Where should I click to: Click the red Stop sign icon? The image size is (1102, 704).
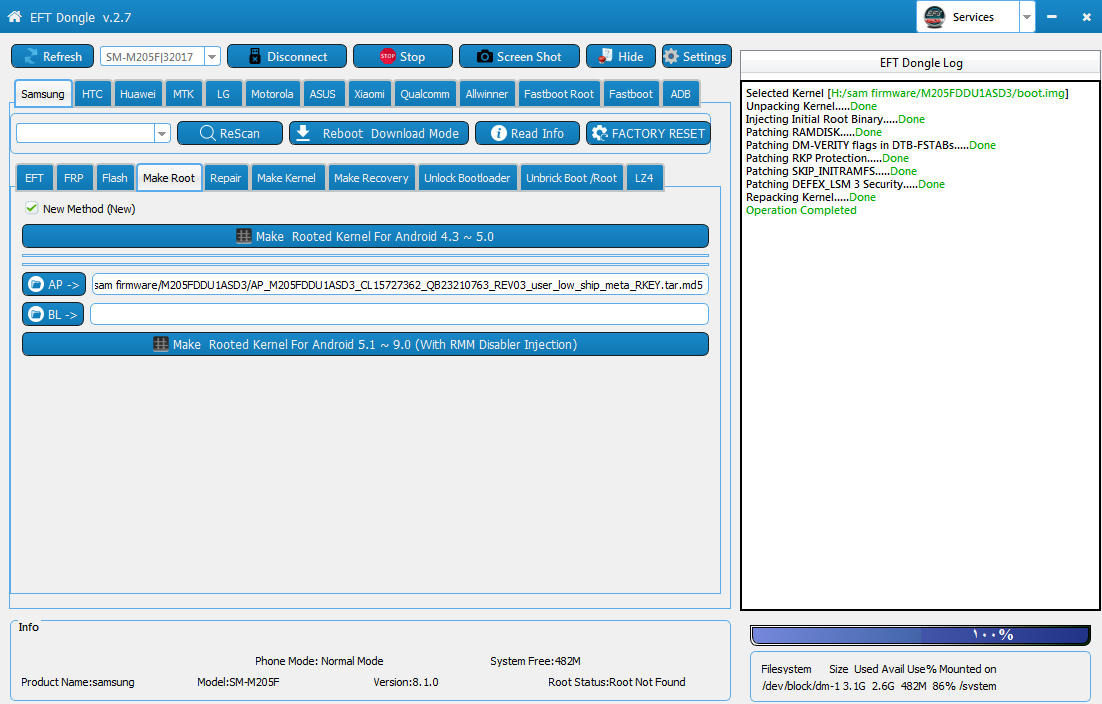387,56
